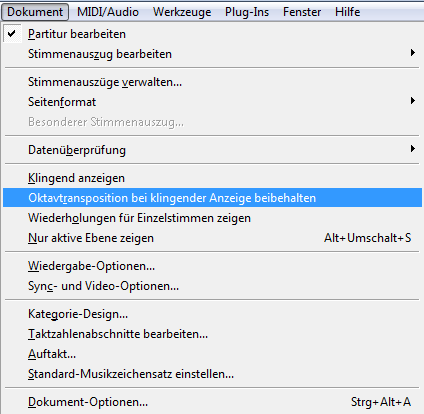
Task: Open the MIDI/Audio menu
Action: tap(108, 12)
